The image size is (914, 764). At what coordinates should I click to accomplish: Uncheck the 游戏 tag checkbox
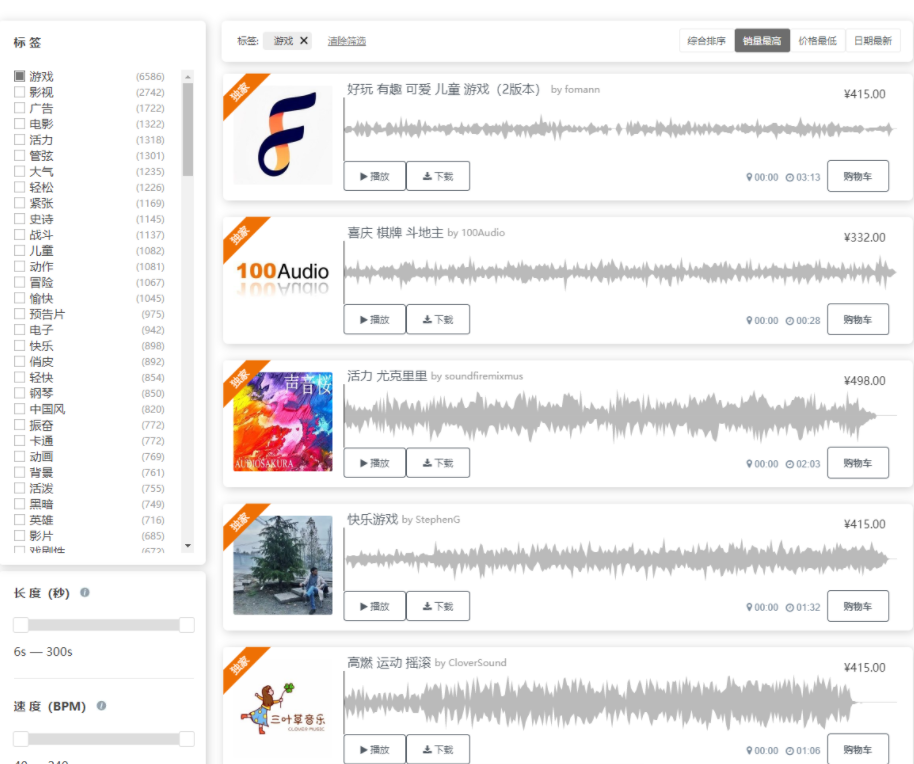pyautogui.click(x=19, y=76)
